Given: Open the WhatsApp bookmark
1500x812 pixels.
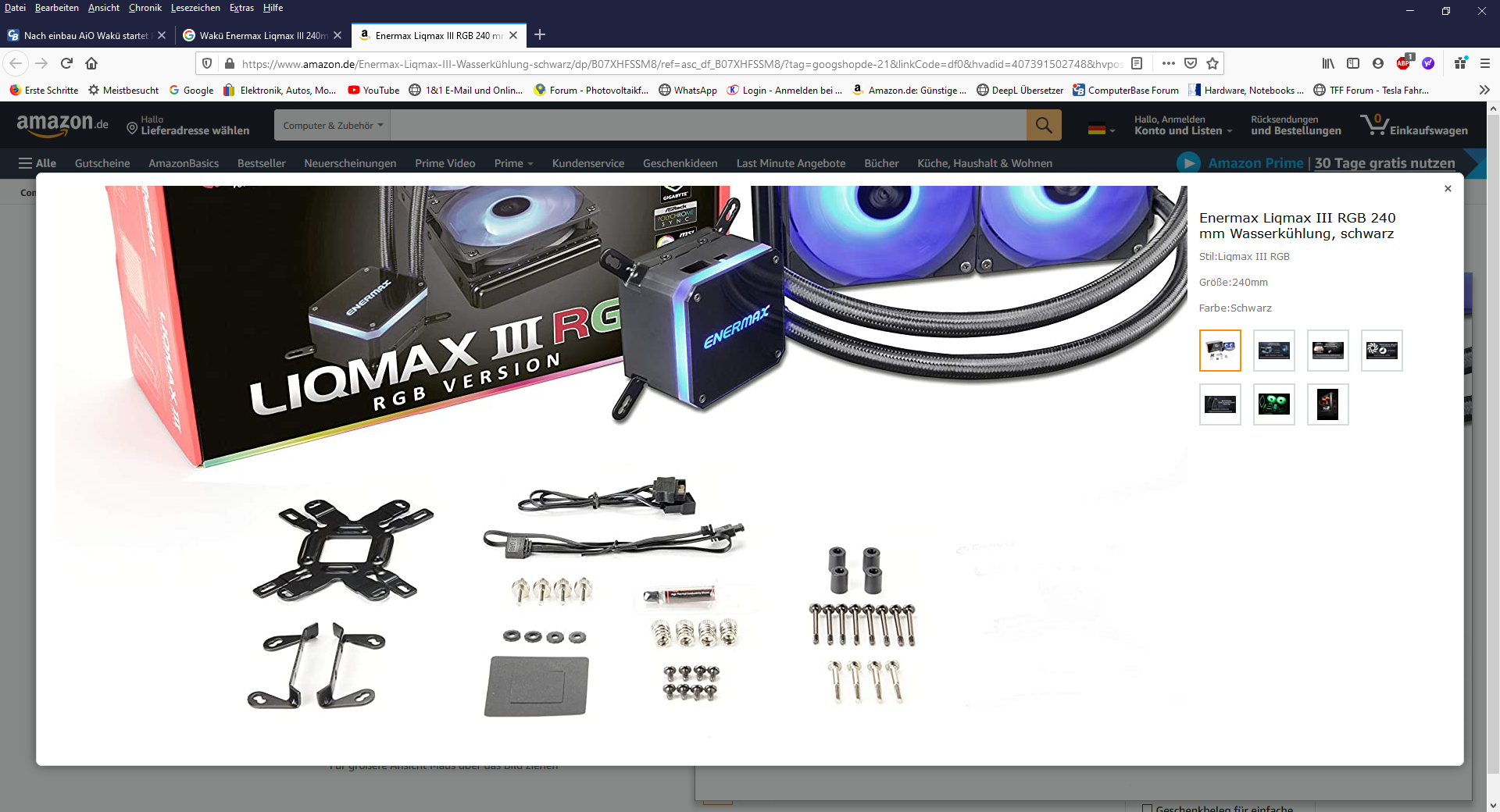Looking at the screenshot, I should (687, 90).
